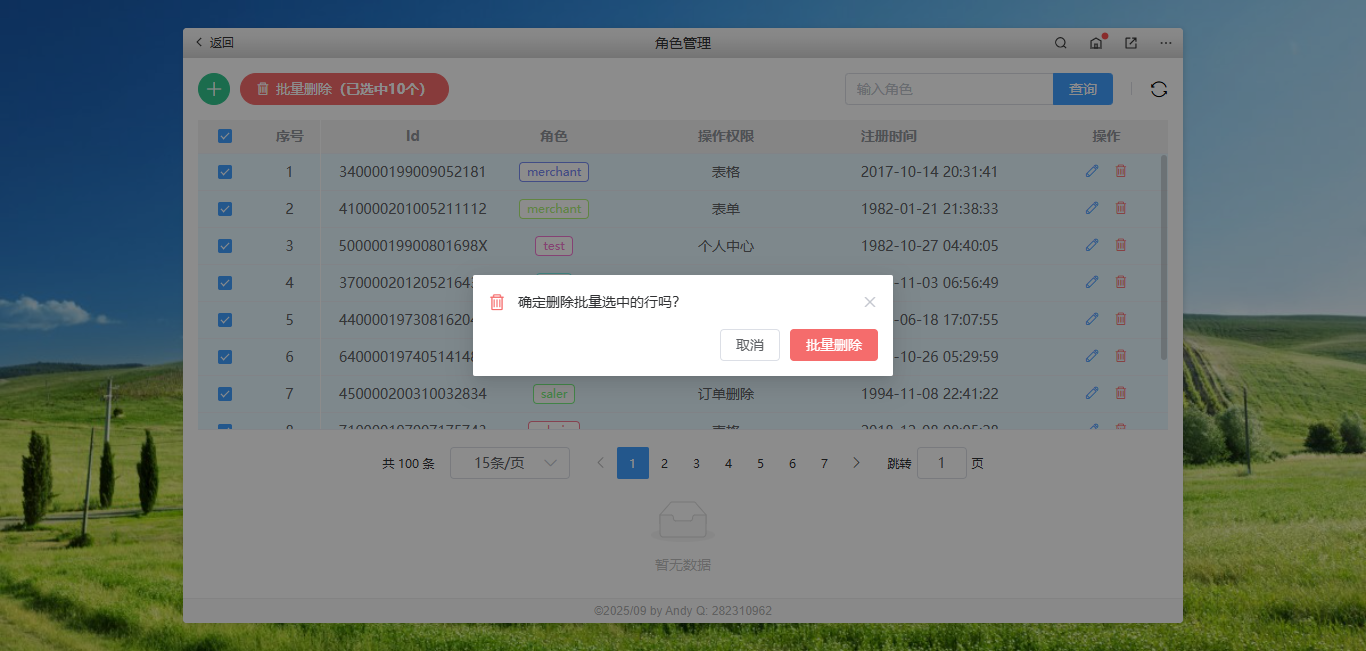Refresh the role table
This screenshot has width=1366, height=651.
(1159, 89)
